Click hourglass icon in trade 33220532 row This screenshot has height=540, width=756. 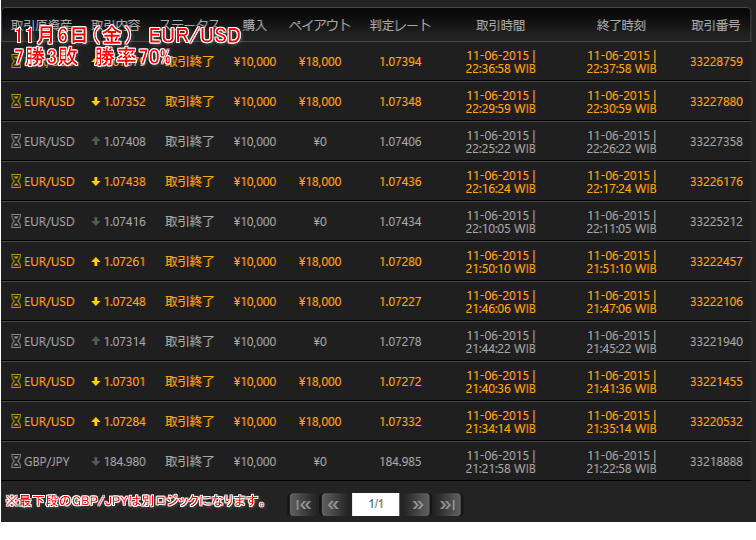click(x=16, y=422)
